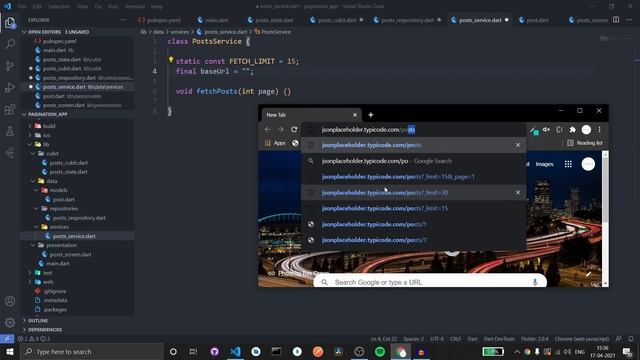The height and width of the screenshot is (360, 640).
Task: Open Google apps grid in Chrome
Action: [x=568, y=164]
